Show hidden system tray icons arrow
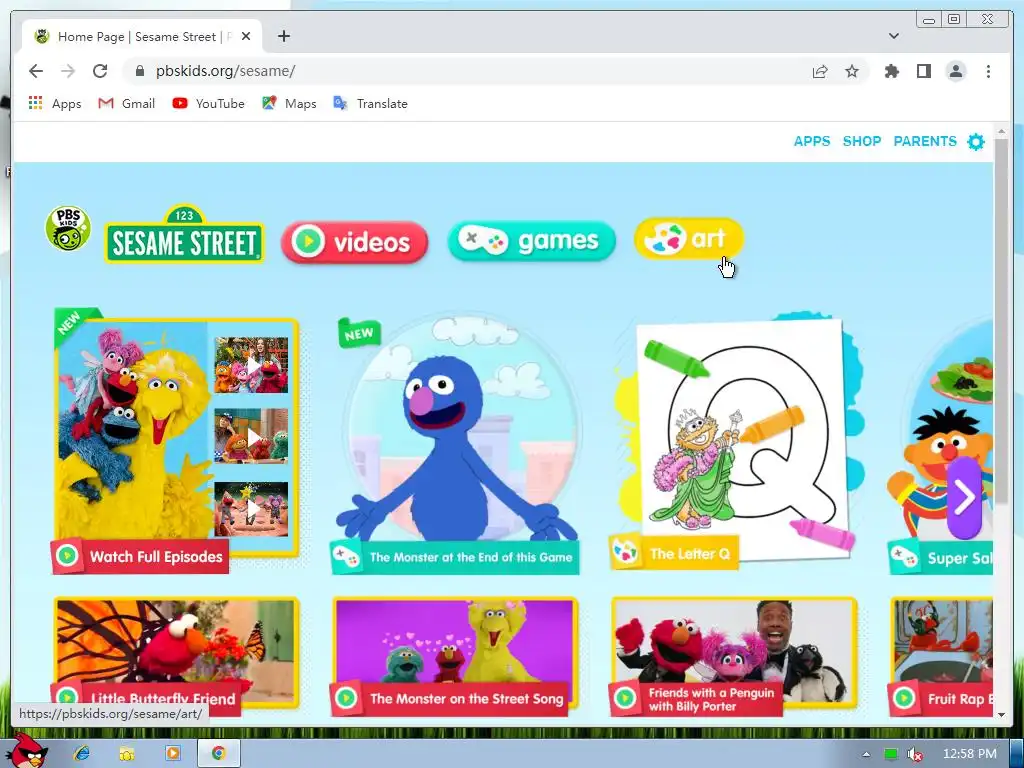Viewport: 1024px width, 768px height. click(x=866, y=754)
